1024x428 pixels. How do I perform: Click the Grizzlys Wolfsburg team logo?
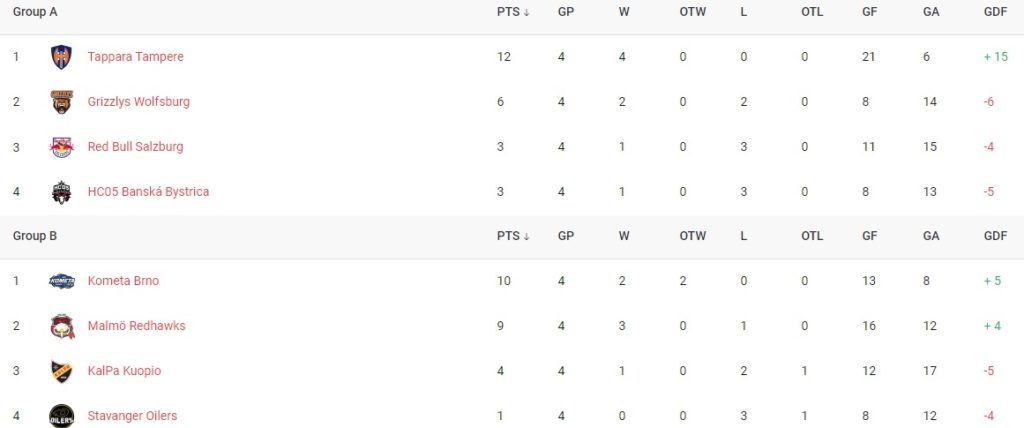tap(61, 102)
